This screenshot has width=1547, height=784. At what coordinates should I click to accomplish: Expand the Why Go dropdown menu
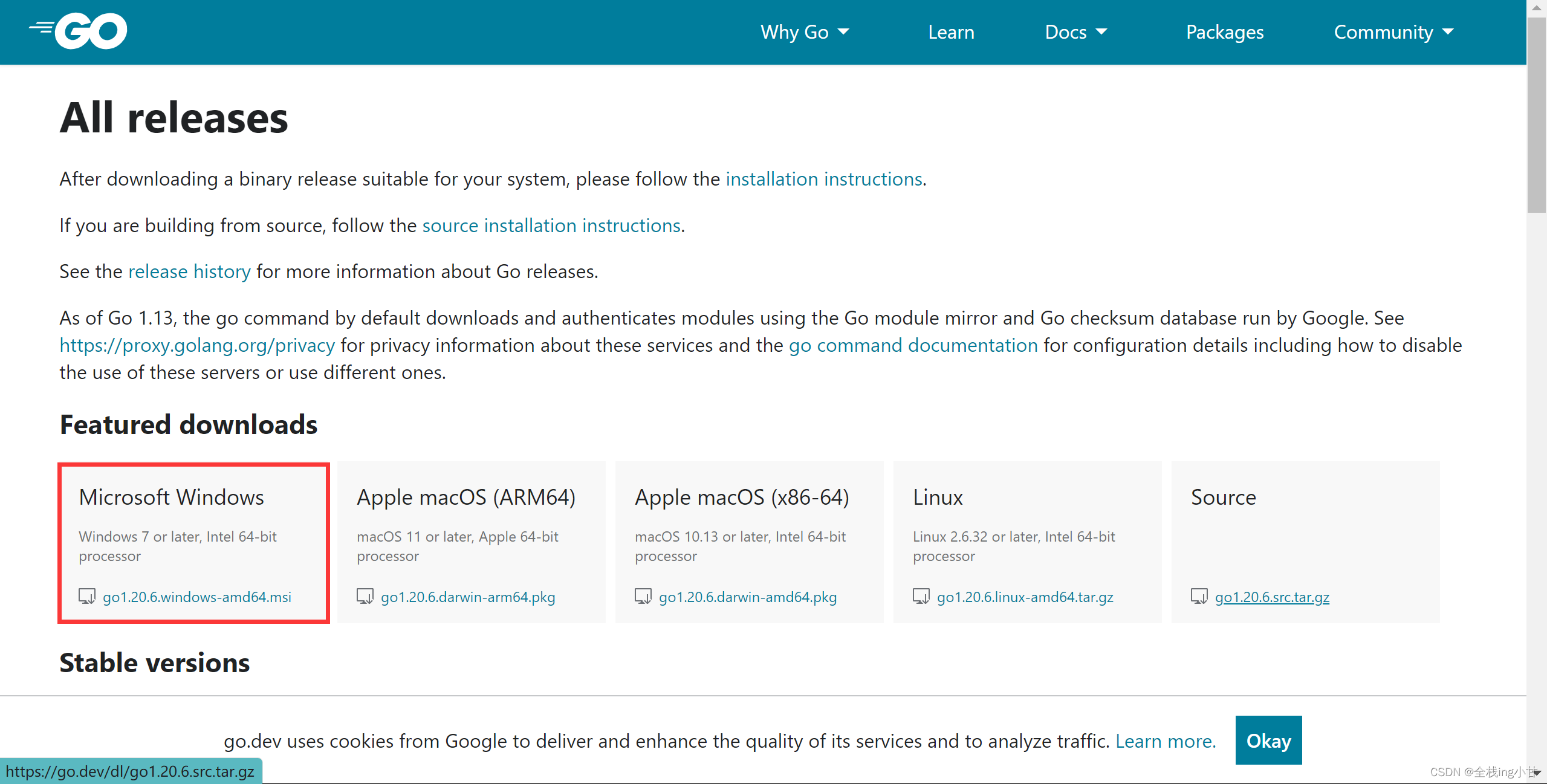pyautogui.click(x=805, y=32)
